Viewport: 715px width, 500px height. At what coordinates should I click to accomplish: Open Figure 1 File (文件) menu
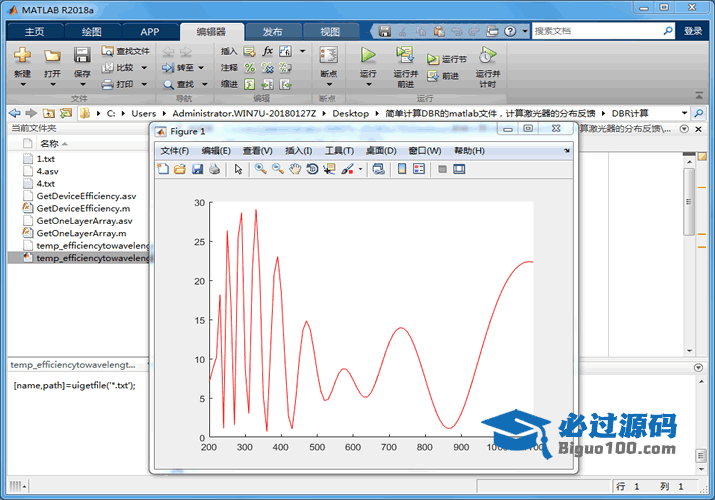click(175, 151)
